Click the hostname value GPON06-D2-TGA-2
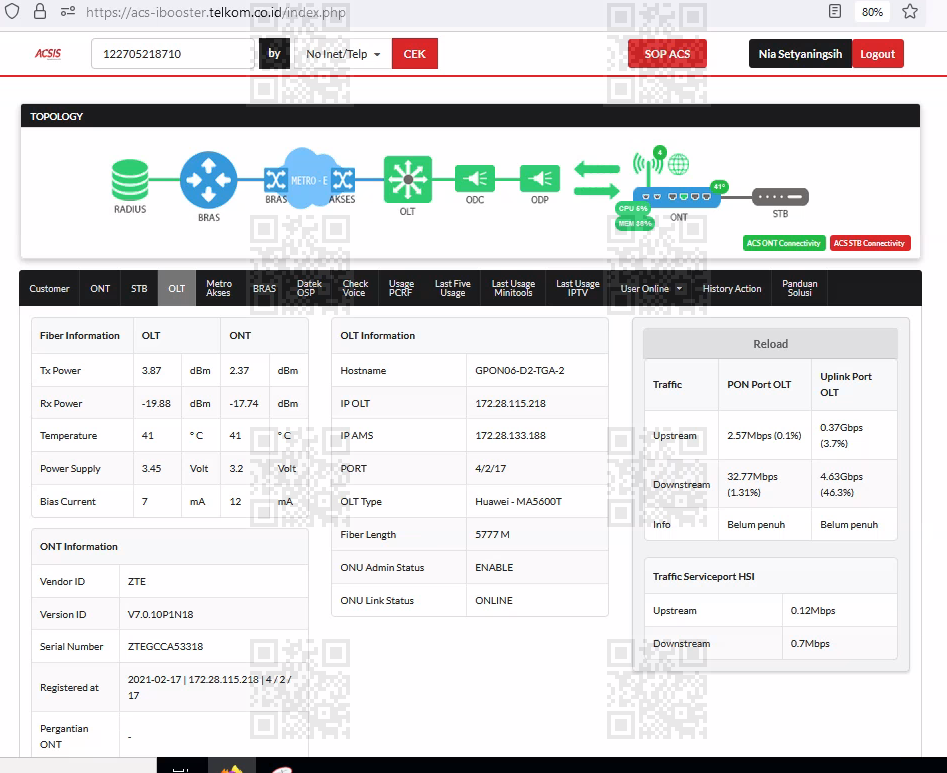The height and width of the screenshot is (773, 947). point(519,370)
